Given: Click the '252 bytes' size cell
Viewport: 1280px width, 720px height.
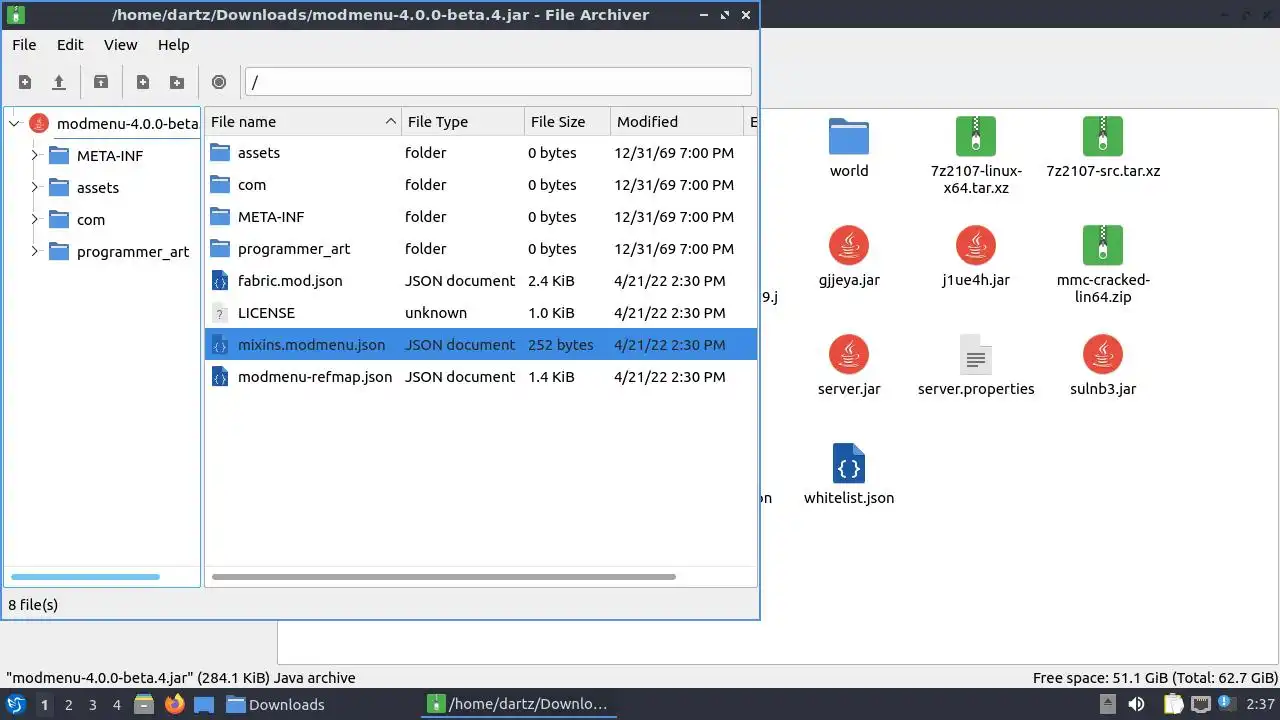Looking at the screenshot, I should click(561, 345).
